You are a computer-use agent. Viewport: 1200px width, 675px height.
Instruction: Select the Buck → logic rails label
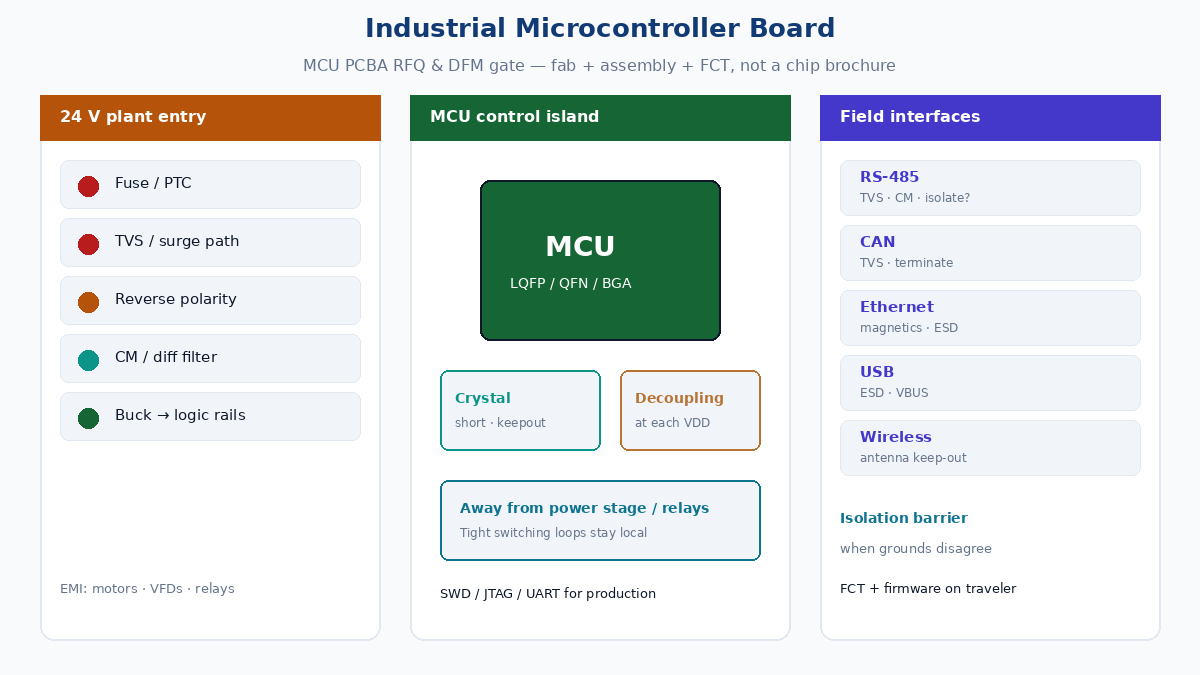[180, 416]
